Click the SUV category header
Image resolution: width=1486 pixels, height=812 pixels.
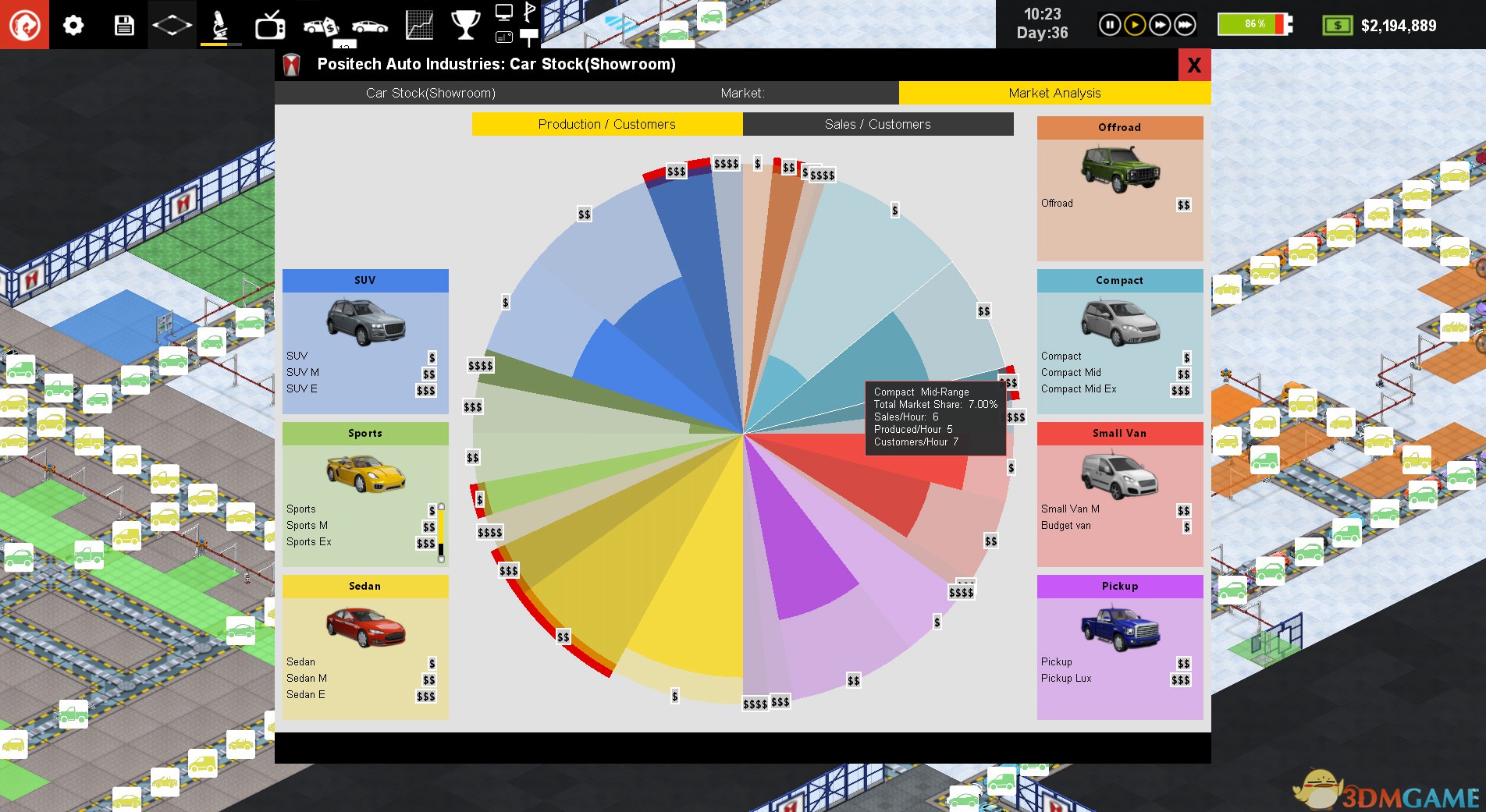click(x=365, y=280)
